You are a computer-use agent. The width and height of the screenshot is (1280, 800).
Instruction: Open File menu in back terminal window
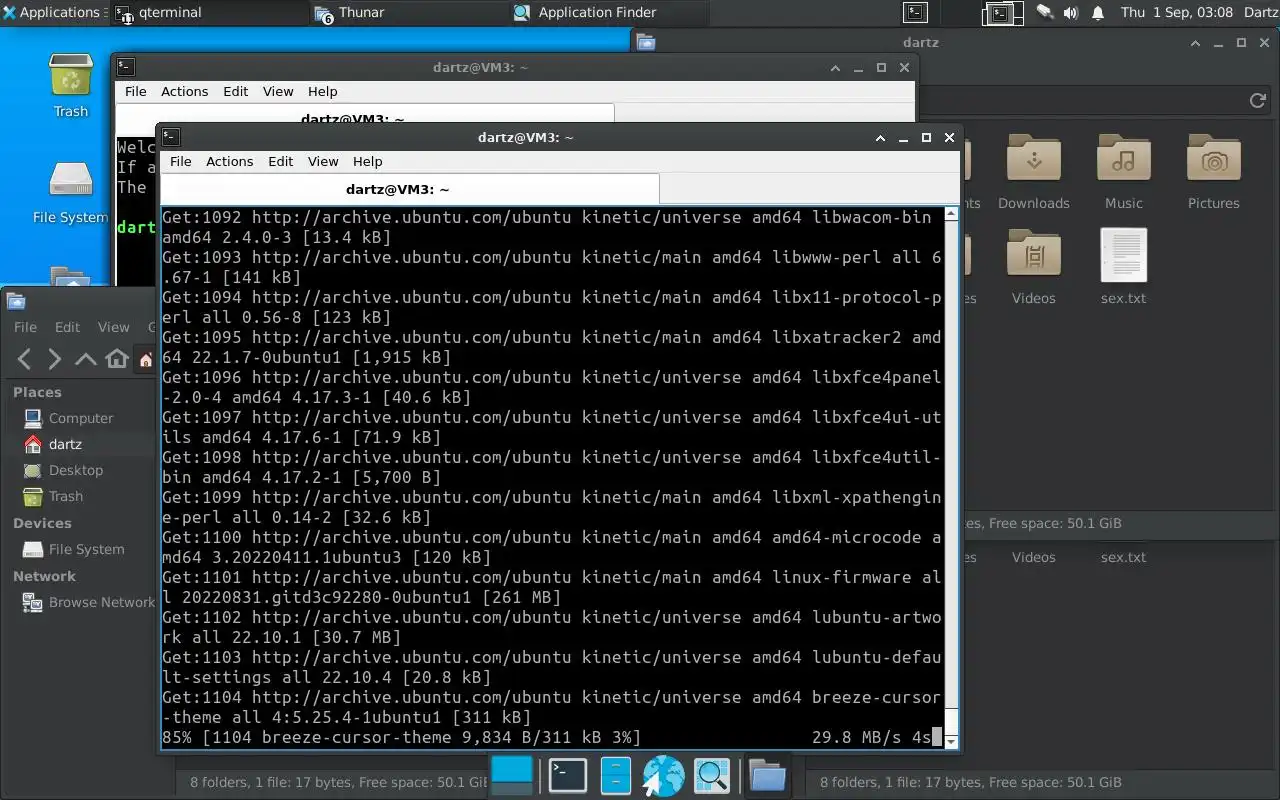pos(135,91)
